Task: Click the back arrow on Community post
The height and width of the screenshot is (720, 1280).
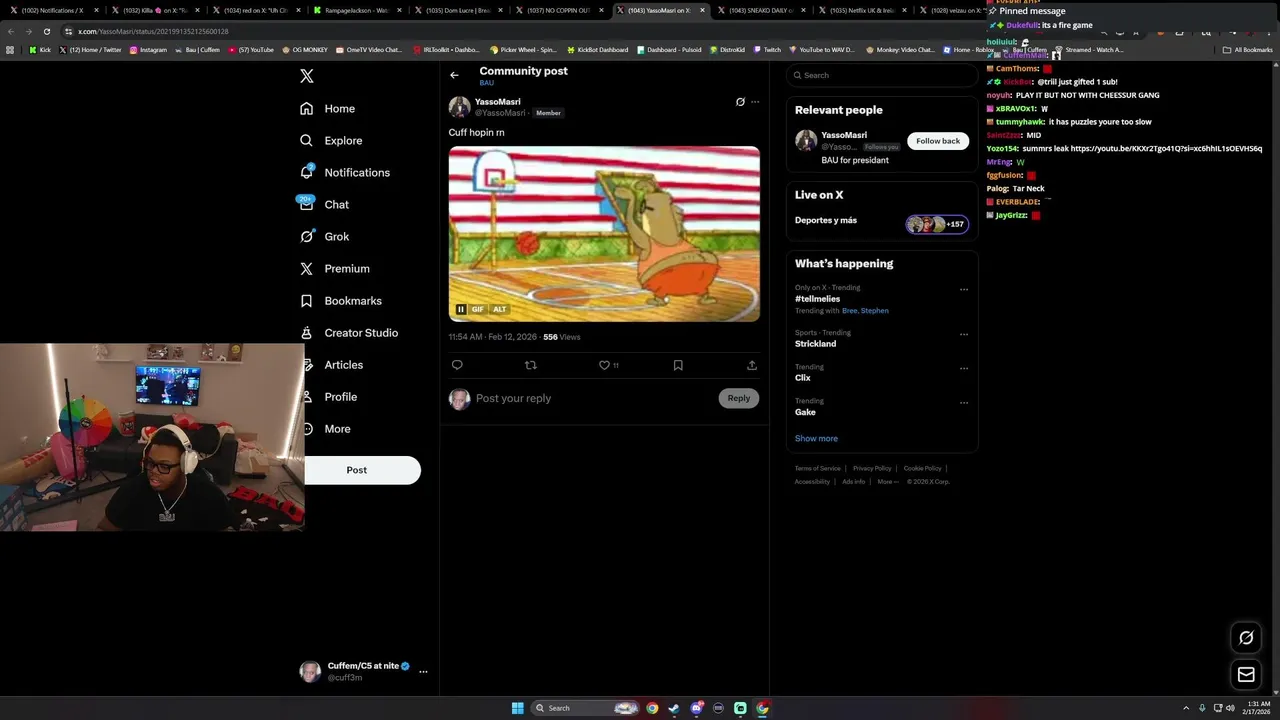Action: (454, 75)
